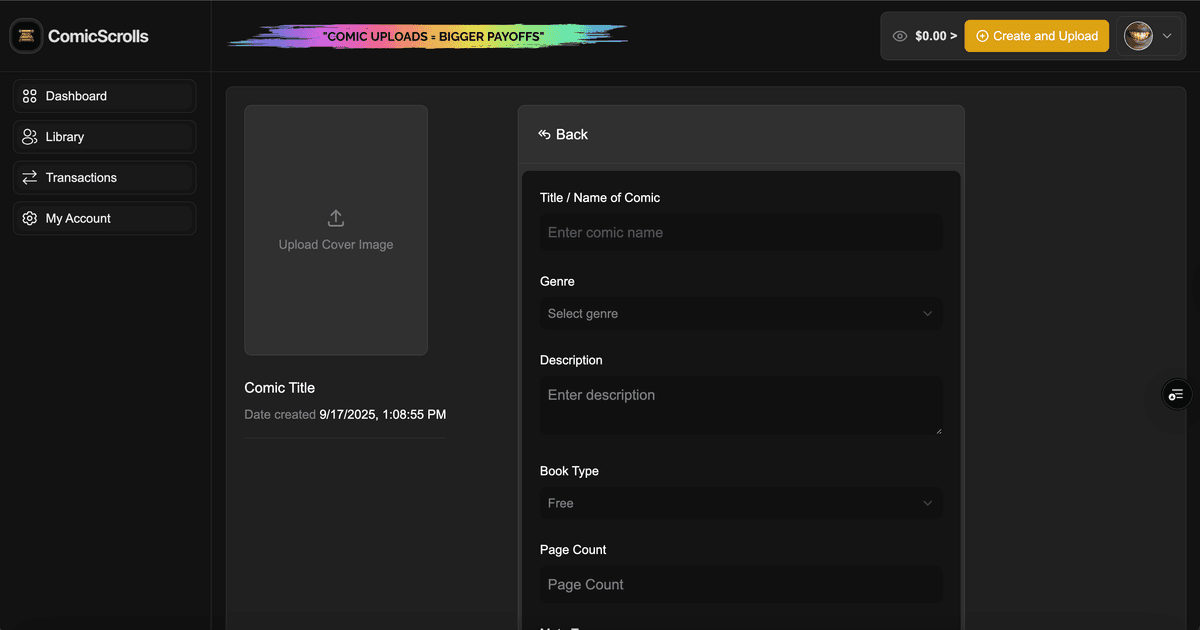Open wallet details via the $0.00 balance
1200x630 pixels.
930,35
